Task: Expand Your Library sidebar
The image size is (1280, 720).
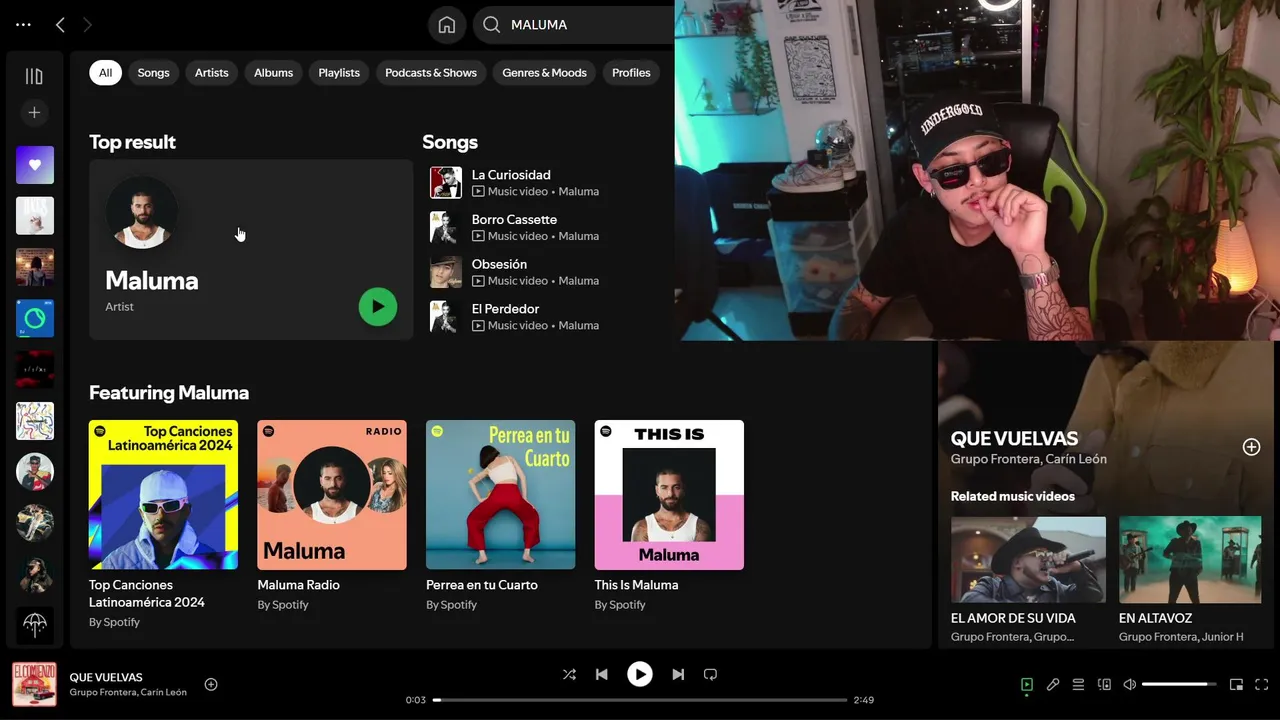Action: coord(34,76)
